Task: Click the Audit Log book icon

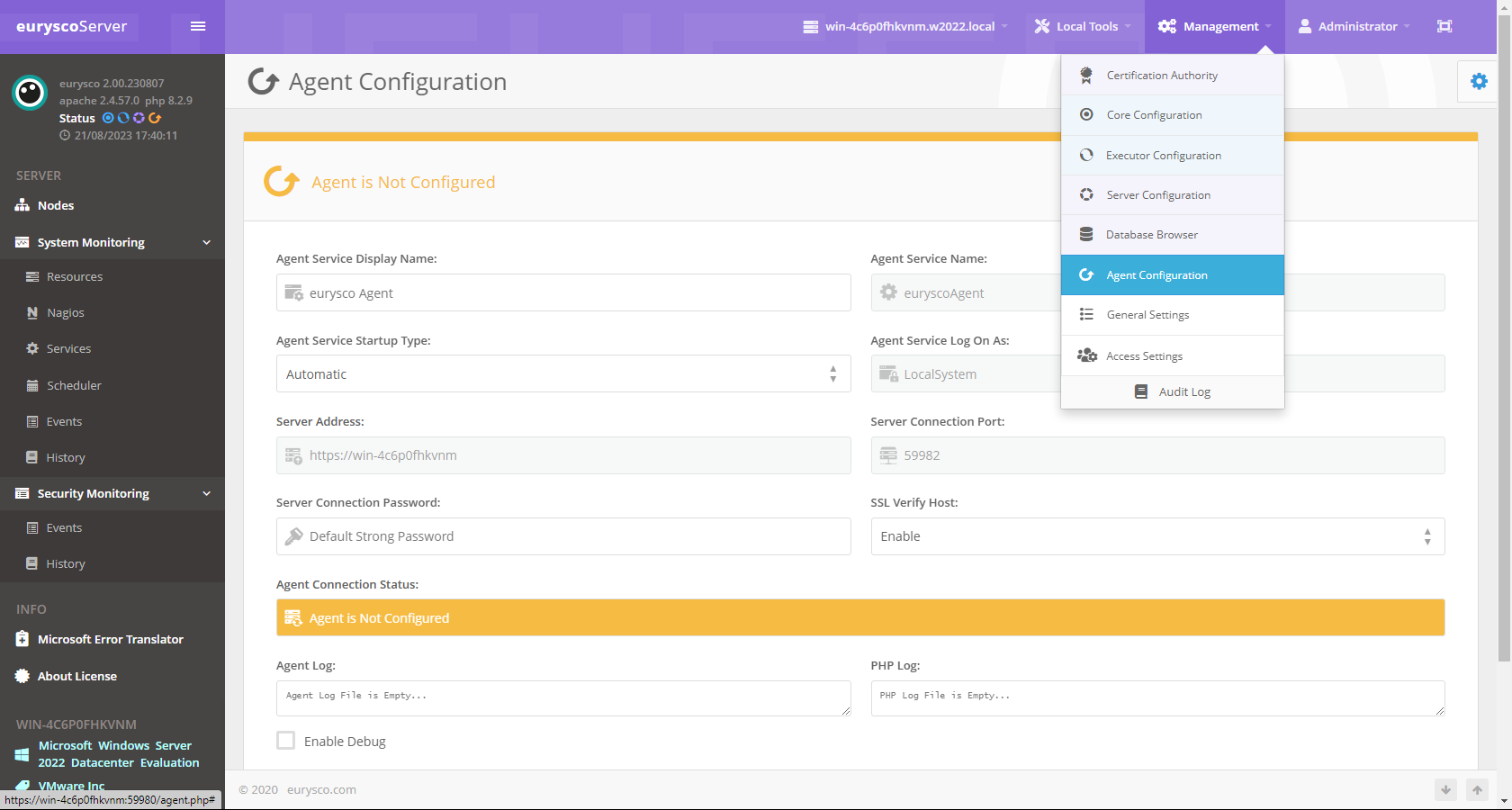Action: 1141,391
